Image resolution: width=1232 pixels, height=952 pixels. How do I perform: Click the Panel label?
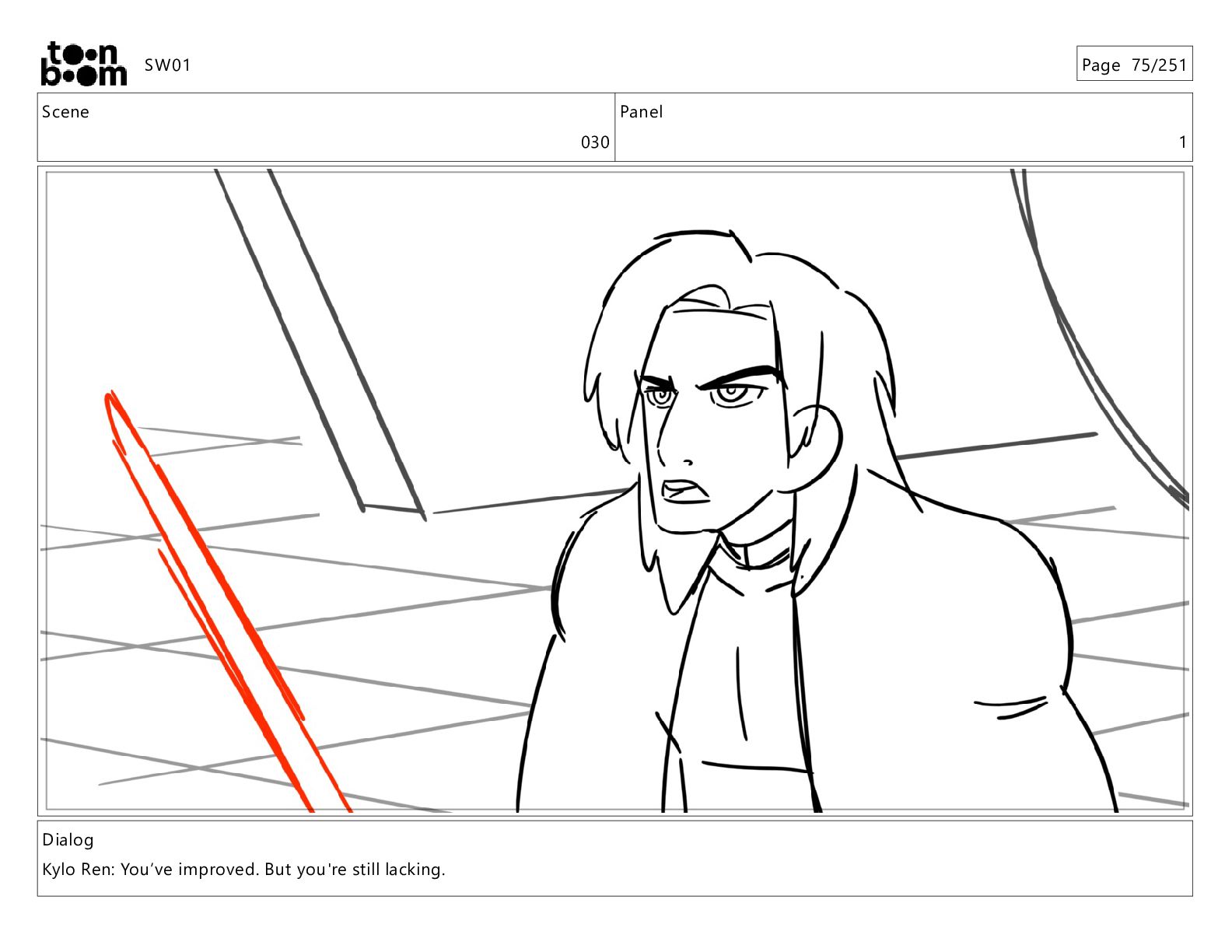641,112
